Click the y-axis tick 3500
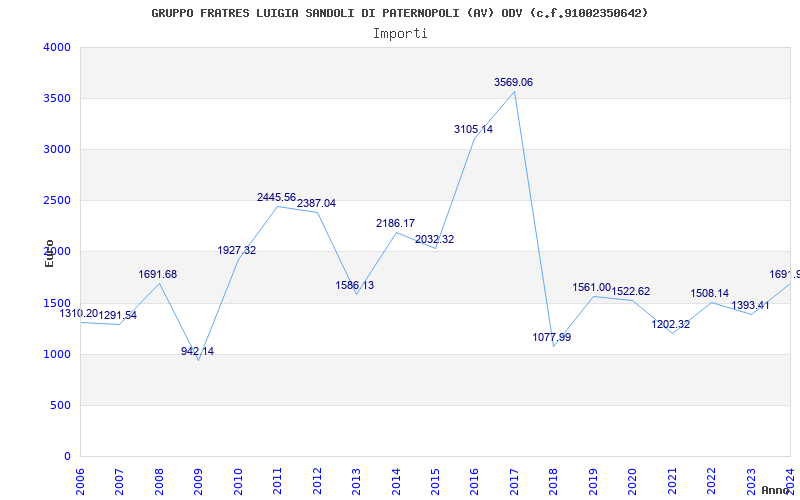The height and width of the screenshot is (500, 800). coord(57,98)
